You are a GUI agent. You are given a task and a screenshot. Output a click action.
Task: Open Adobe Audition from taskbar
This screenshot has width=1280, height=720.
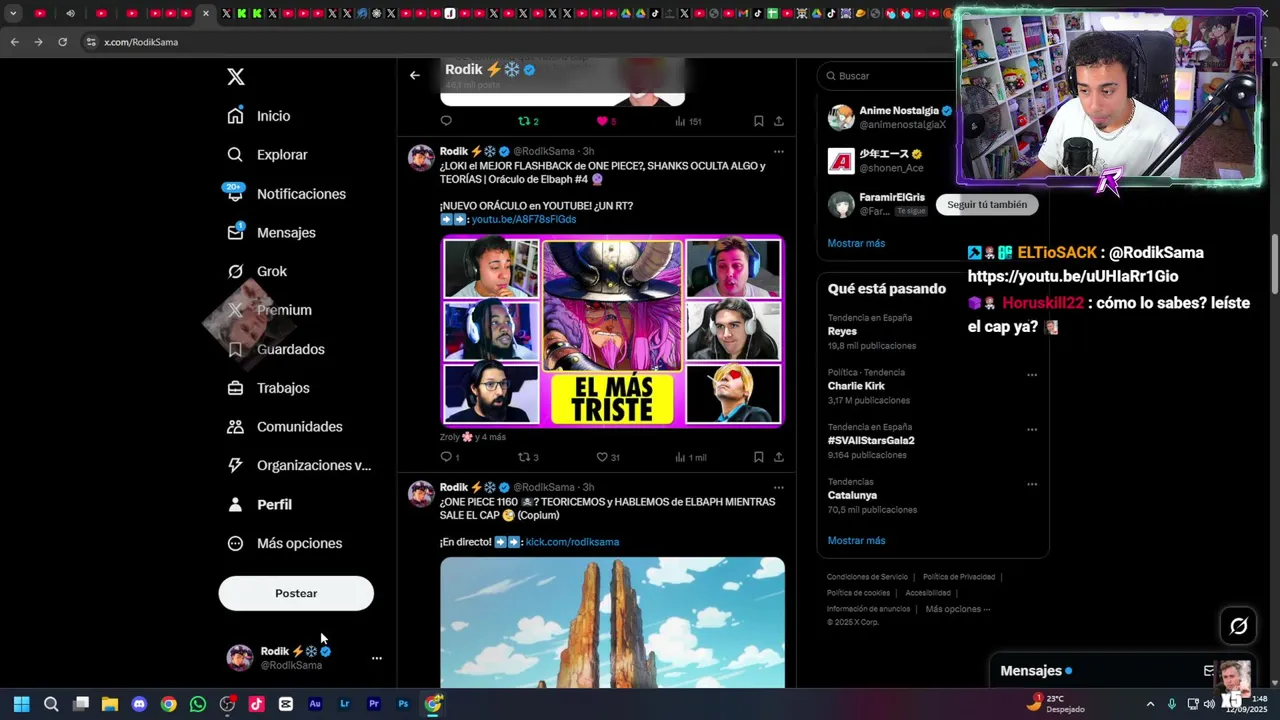pyautogui.click(x=315, y=704)
